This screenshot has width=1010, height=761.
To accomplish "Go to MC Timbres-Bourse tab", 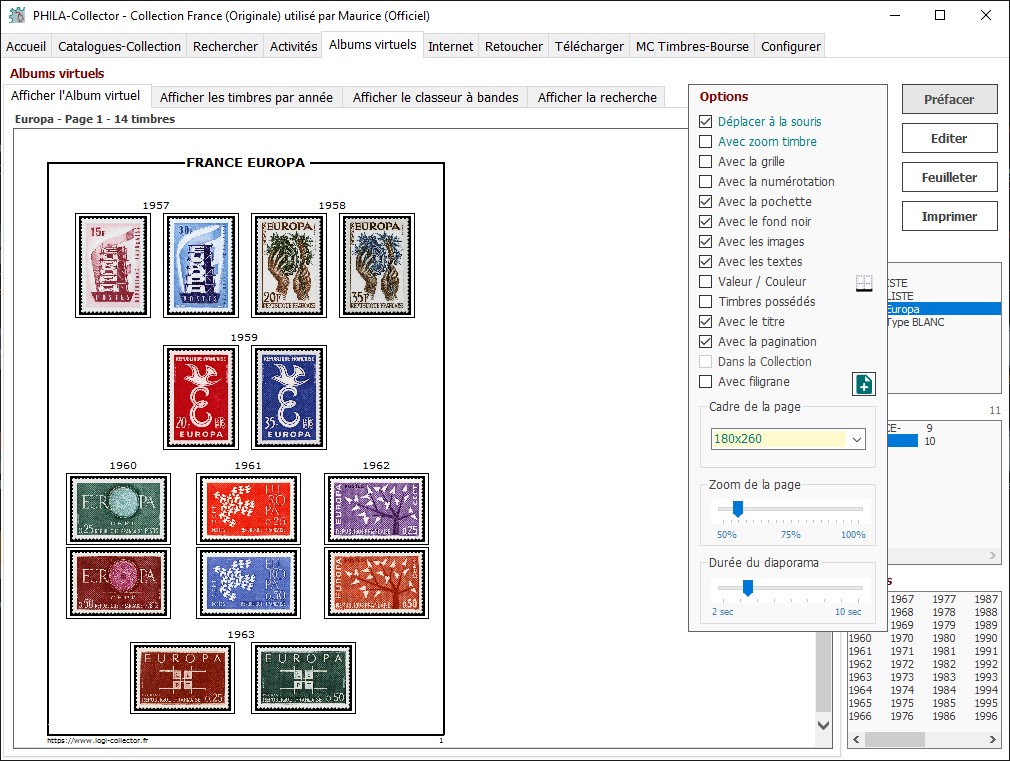I will pos(692,46).
